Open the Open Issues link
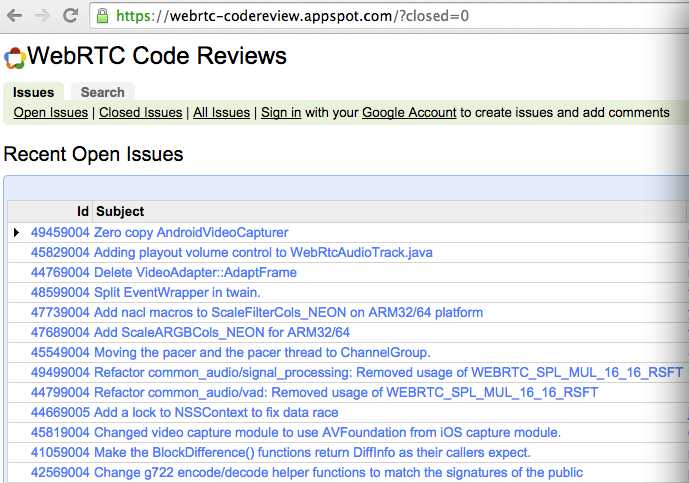The width and height of the screenshot is (689, 483). tap(51, 113)
